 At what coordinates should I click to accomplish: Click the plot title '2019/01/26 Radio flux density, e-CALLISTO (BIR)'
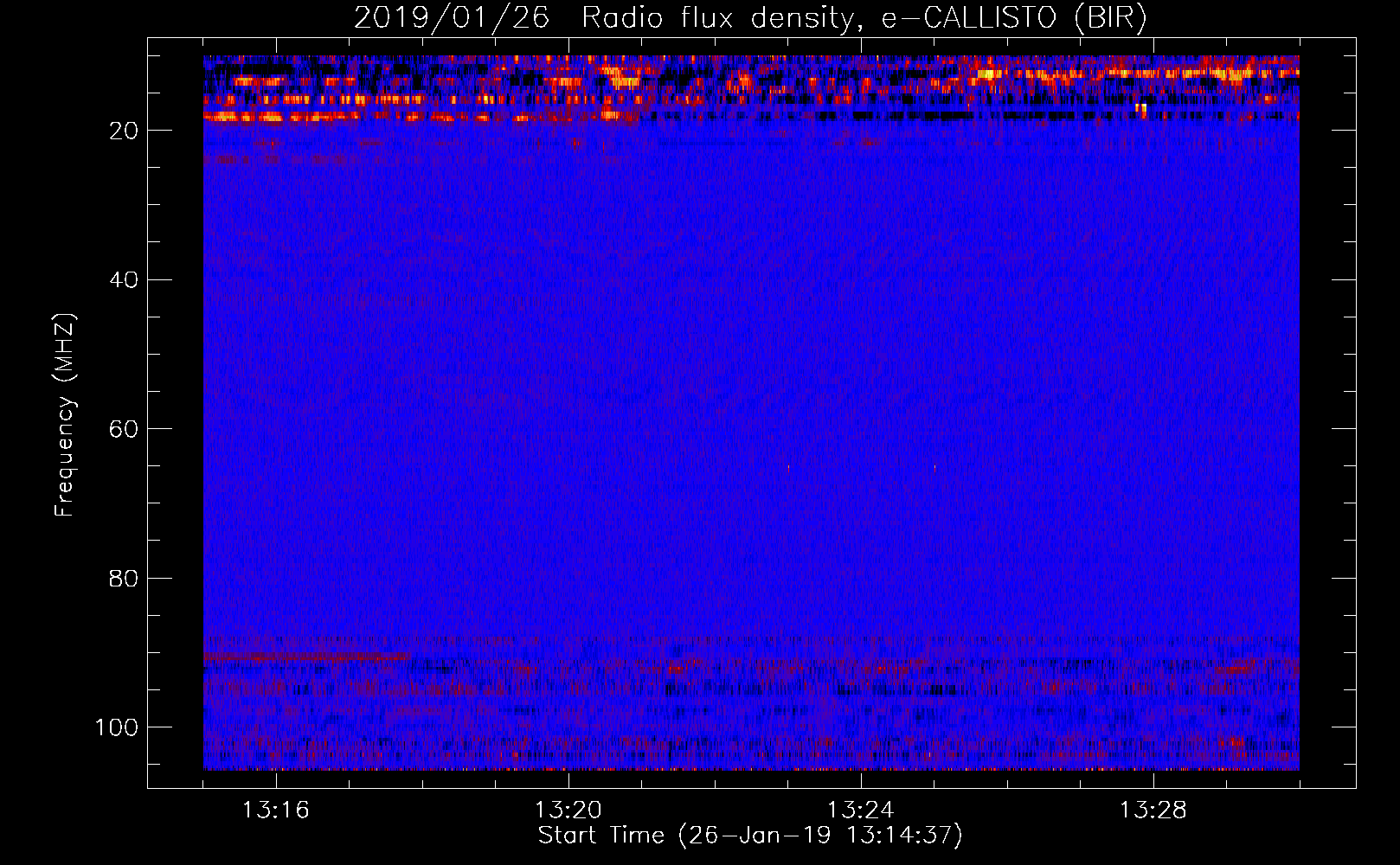(x=750, y=18)
